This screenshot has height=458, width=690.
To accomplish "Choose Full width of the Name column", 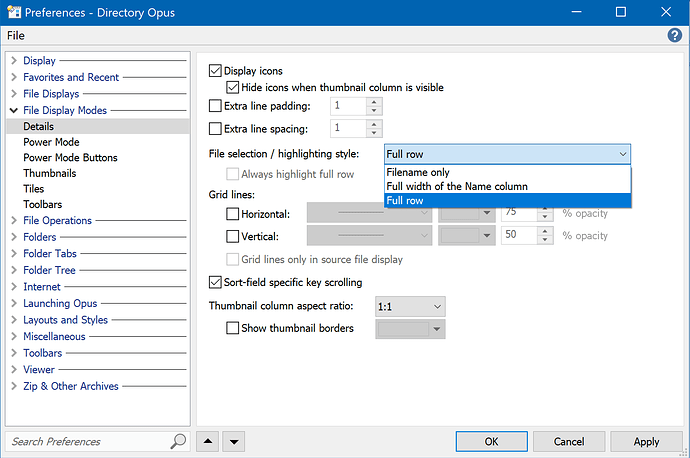I will coord(507,186).
